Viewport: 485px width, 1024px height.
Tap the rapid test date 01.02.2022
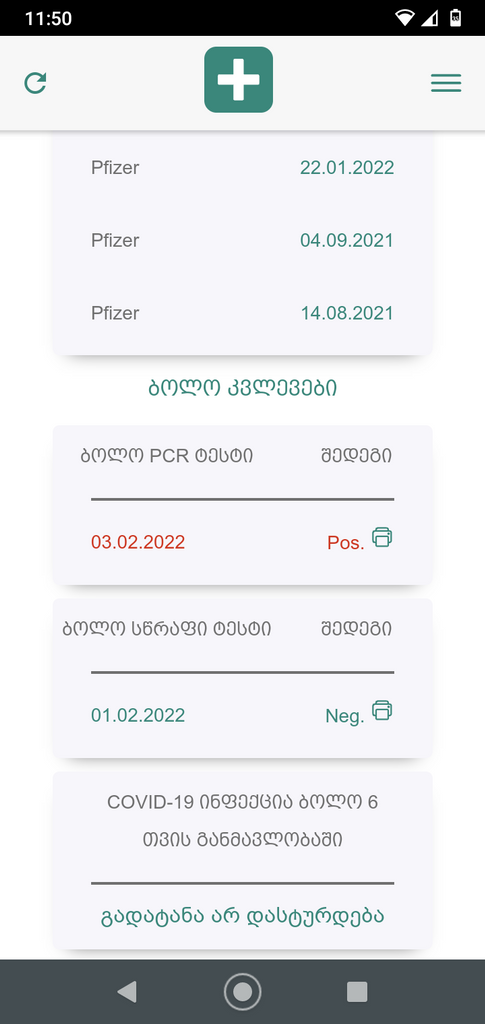pos(138,715)
